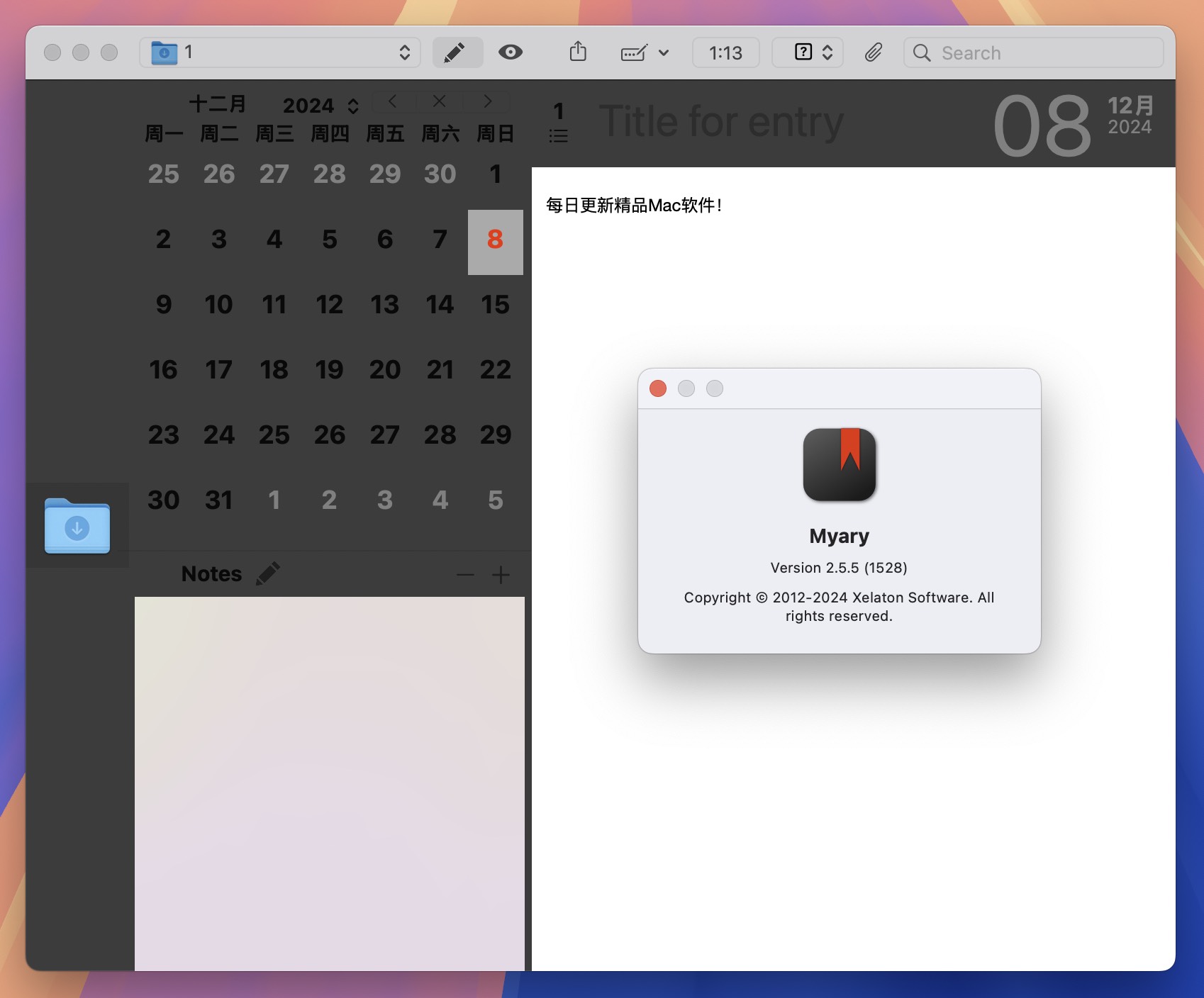Open the diary folder selector labeled 1
Screen dimensions: 1204x998
pos(280,52)
